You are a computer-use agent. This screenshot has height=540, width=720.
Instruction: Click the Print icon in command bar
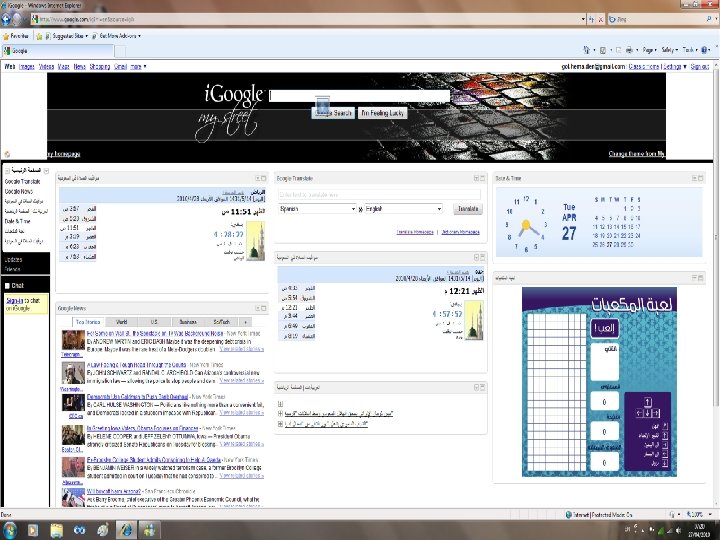pyautogui.click(x=629, y=50)
